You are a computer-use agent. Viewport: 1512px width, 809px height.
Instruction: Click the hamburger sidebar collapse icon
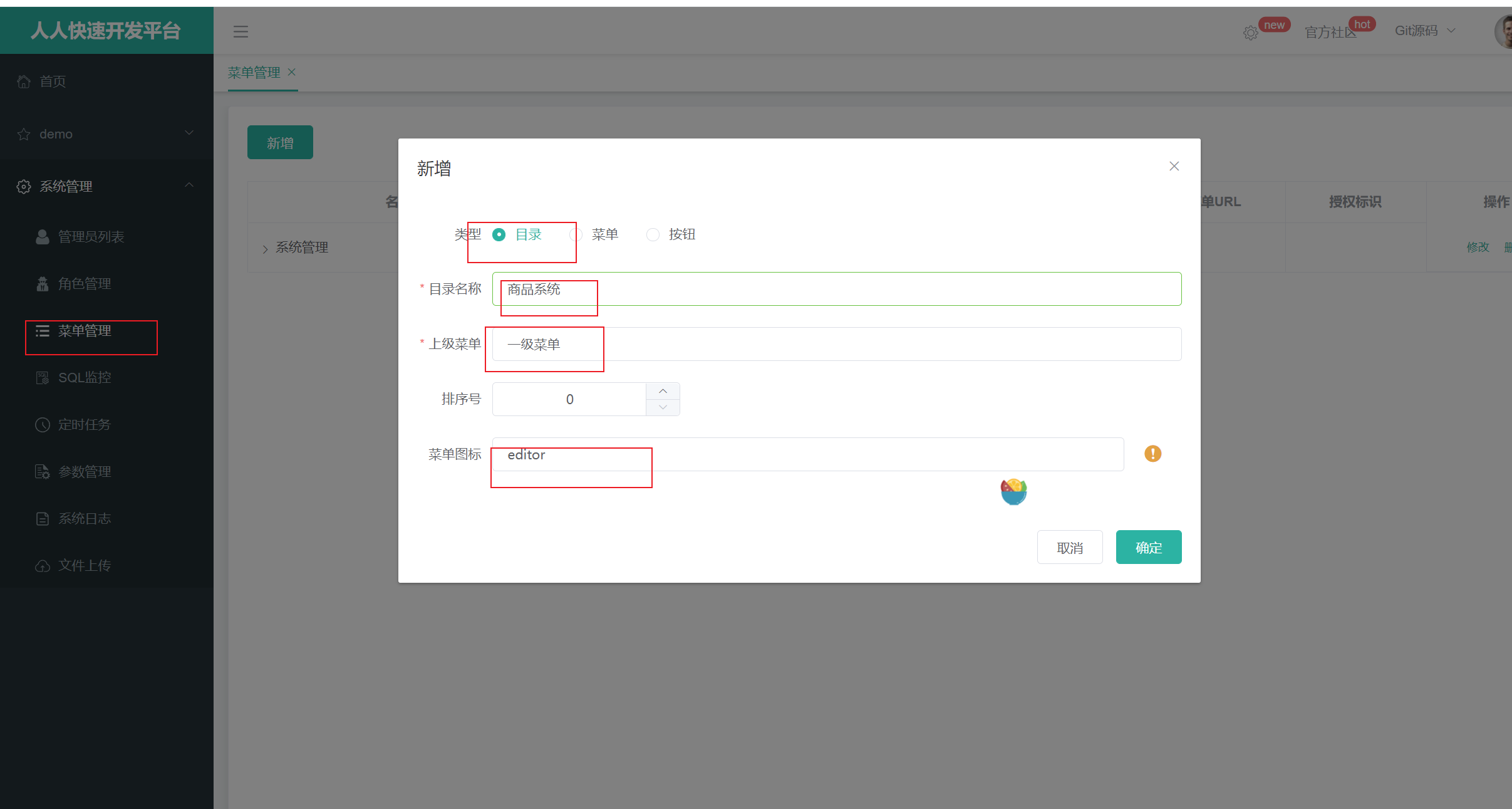(241, 31)
